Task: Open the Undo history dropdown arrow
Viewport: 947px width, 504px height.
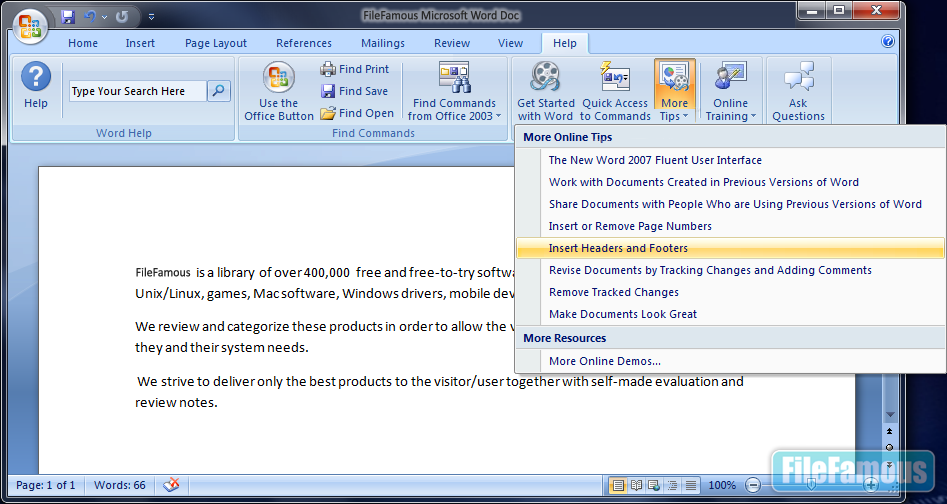Action: 104,18
